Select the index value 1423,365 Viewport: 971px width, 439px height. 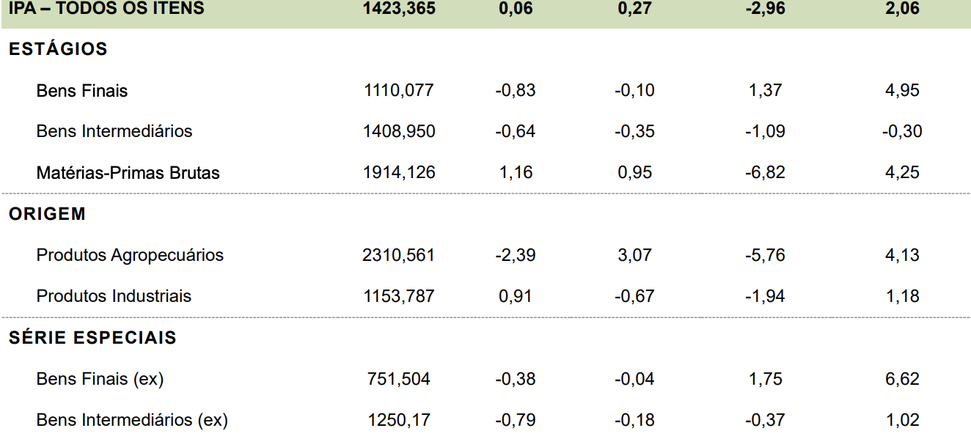coord(399,8)
